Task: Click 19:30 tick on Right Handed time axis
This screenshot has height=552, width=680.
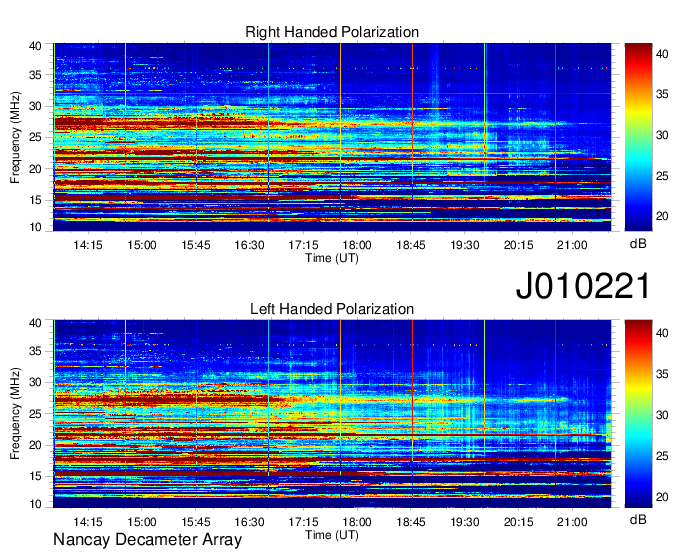Action: (464, 245)
